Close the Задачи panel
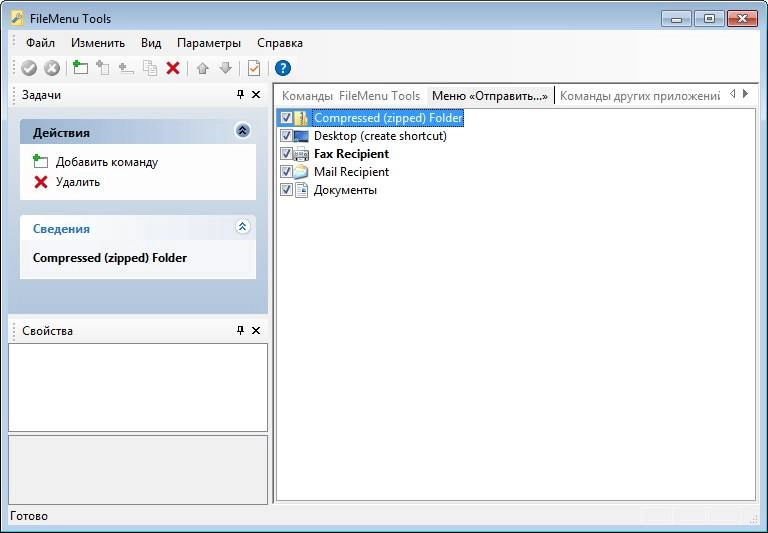 click(256, 95)
